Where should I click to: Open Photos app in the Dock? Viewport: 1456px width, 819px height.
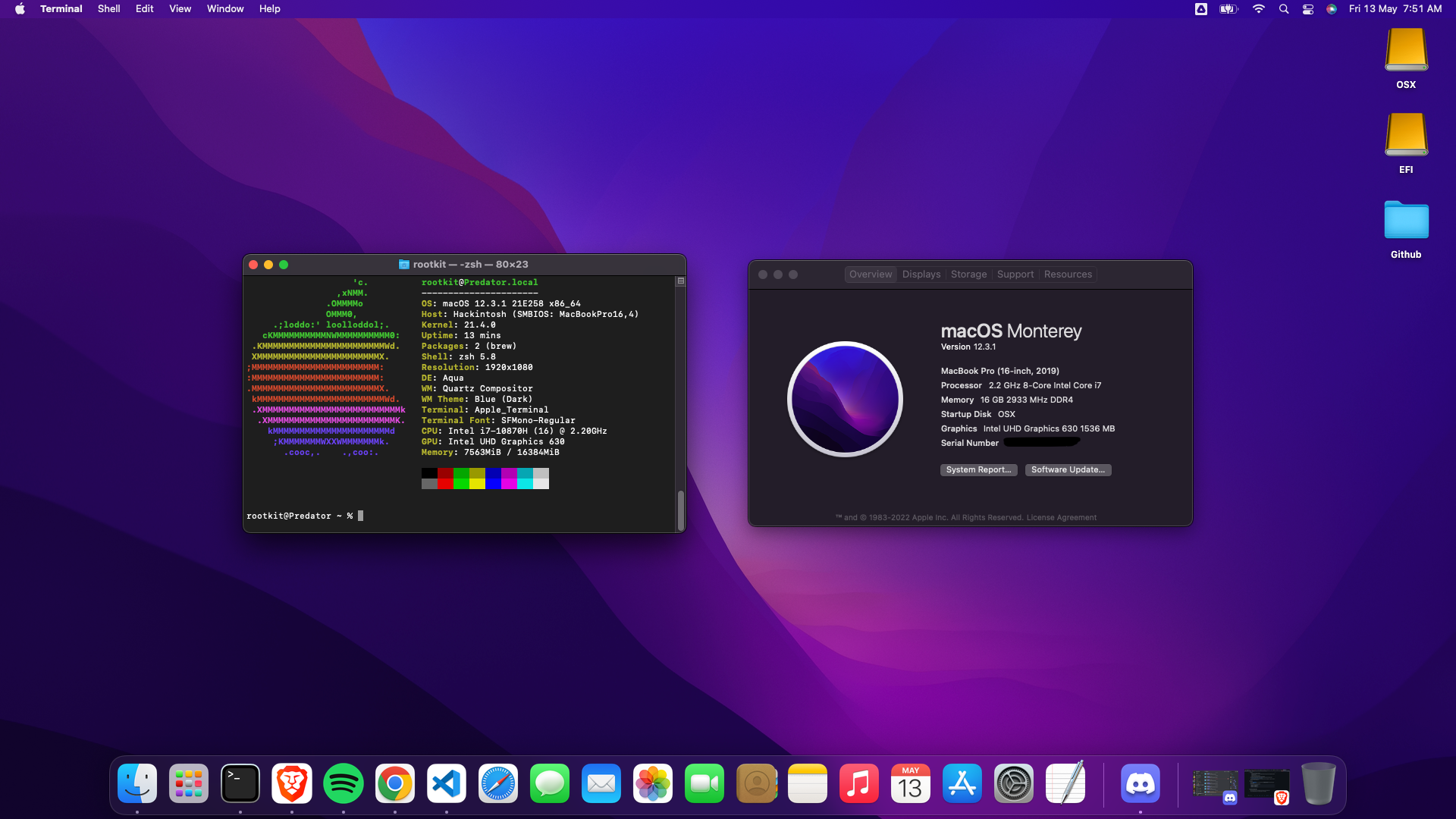[653, 783]
